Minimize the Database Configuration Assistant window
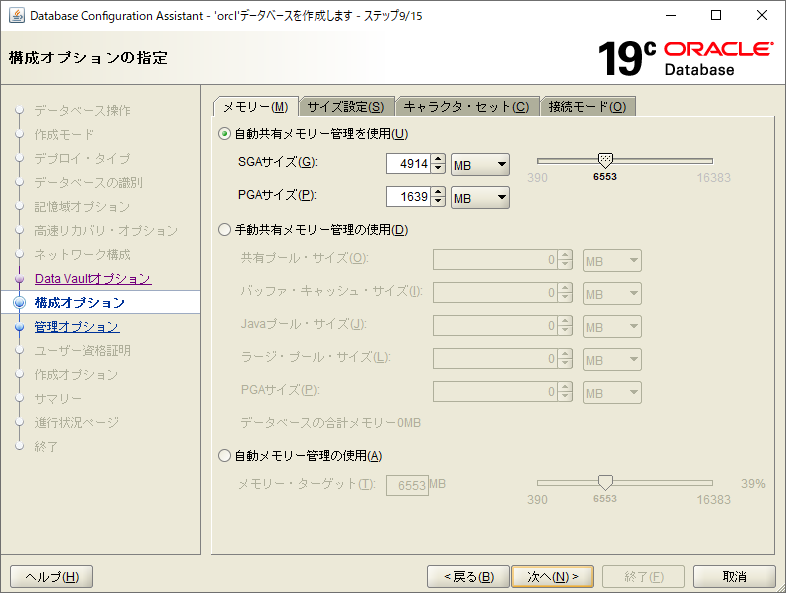Image resolution: width=786 pixels, height=593 pixels. (x=671, y=15)
